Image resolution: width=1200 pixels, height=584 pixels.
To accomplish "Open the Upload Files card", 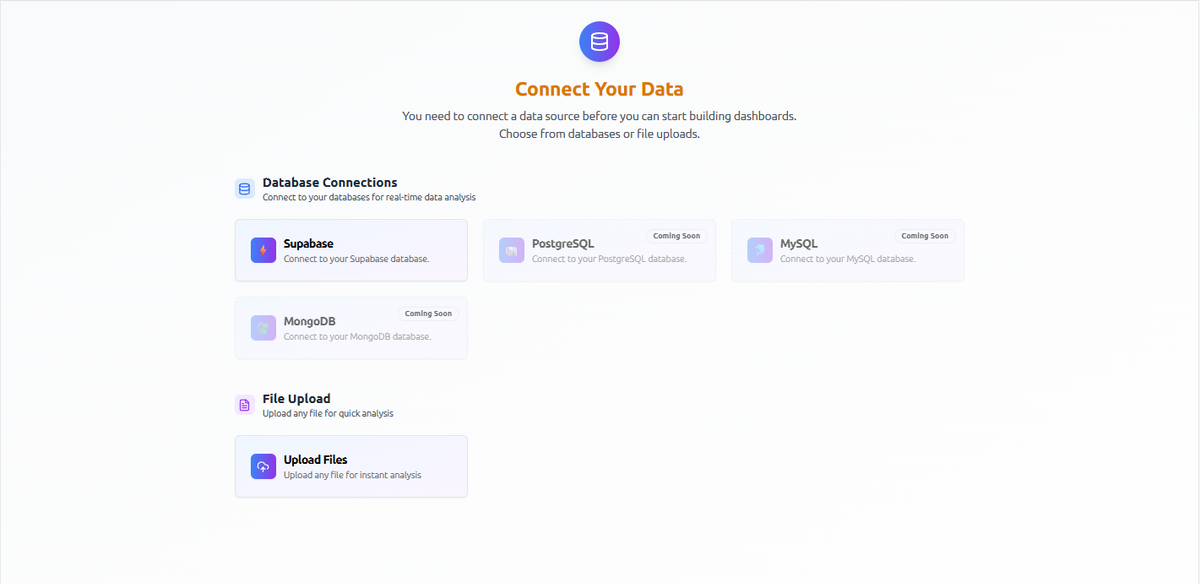I will (351, 466).
